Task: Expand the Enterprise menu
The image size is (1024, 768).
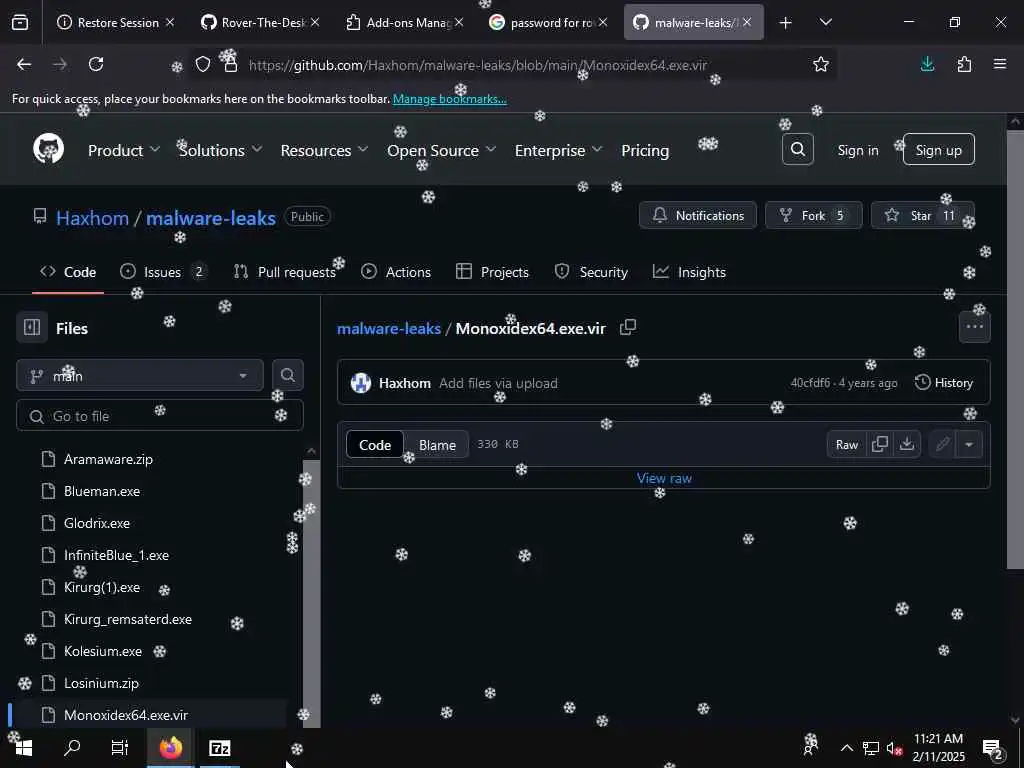Action: [x=558, y=150]
